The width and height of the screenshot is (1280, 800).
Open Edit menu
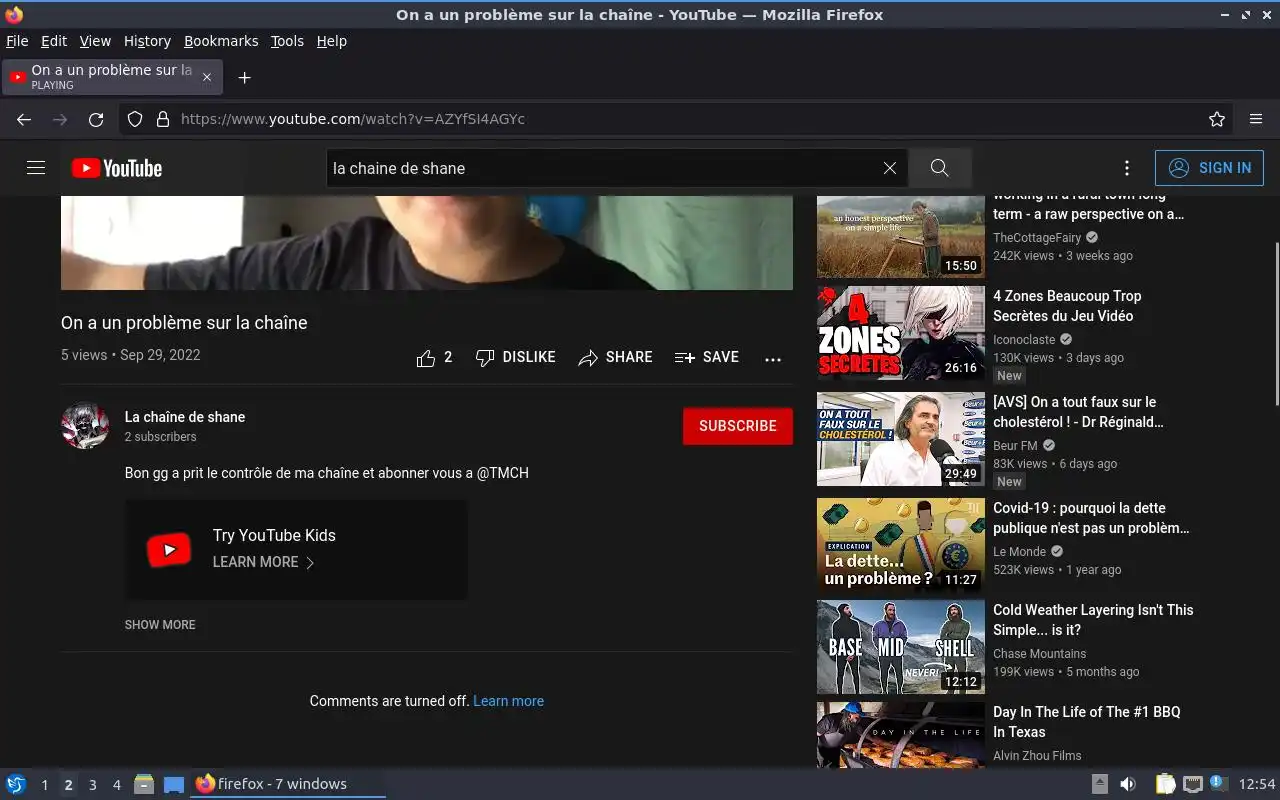(x=54, y=41)
